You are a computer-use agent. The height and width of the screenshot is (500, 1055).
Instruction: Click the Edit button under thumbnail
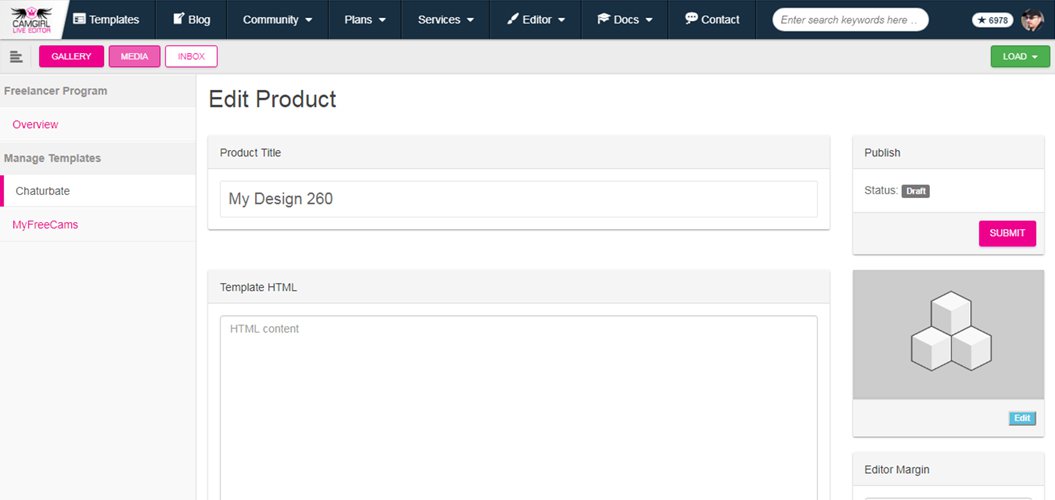click(x=1022, y=419)
